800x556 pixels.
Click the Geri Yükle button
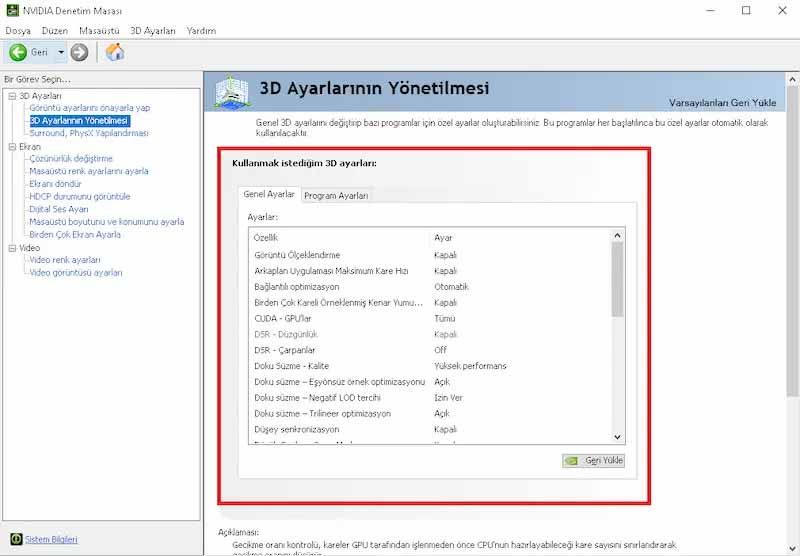(x=593, y=461)
